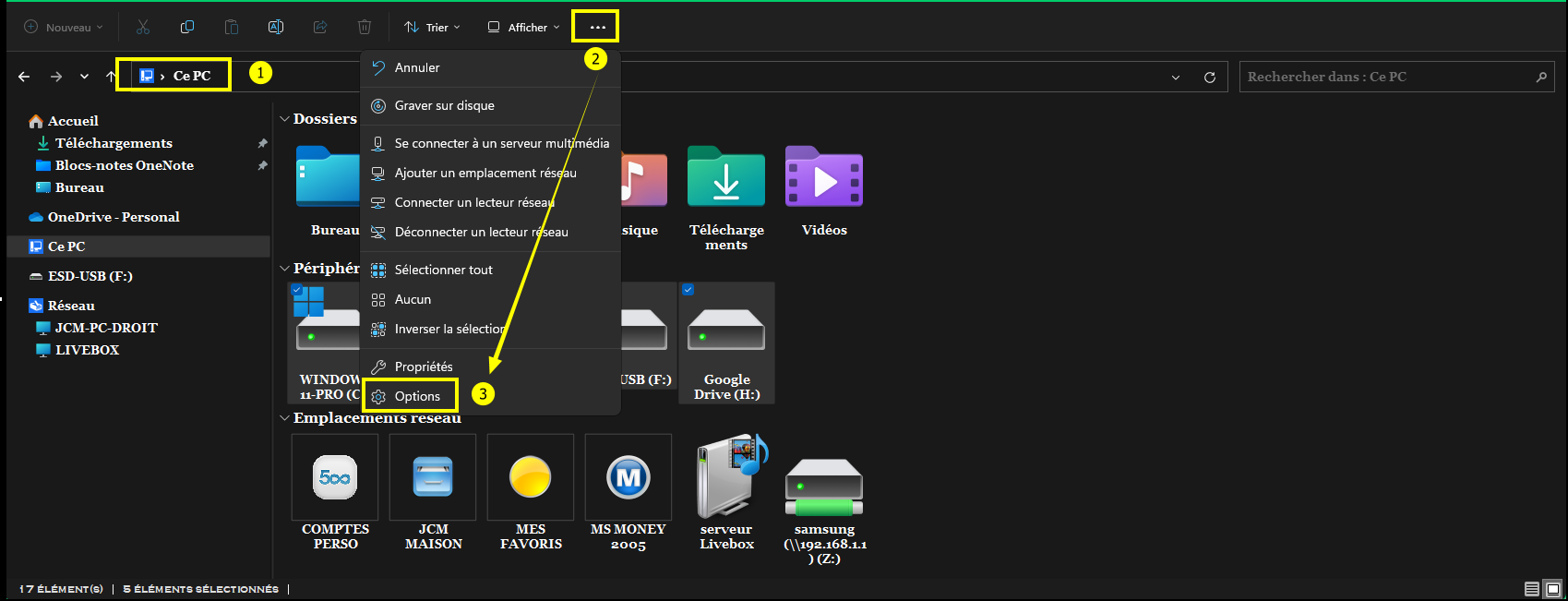This screenshot has height=601, width=1568.
Task: Click the Share icon in toolbar
Action: 320,27
